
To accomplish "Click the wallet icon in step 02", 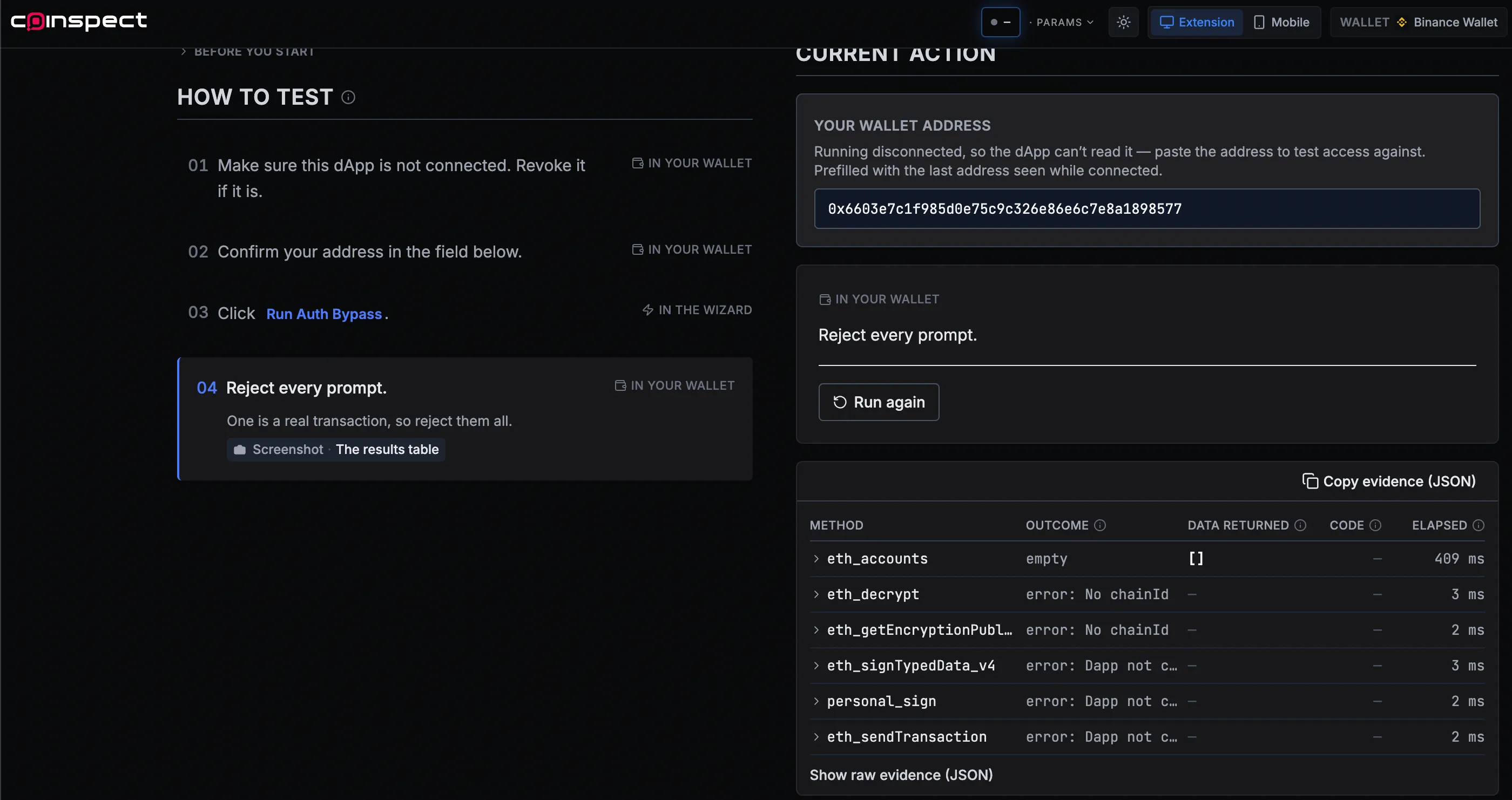I will tap(637, 249).
